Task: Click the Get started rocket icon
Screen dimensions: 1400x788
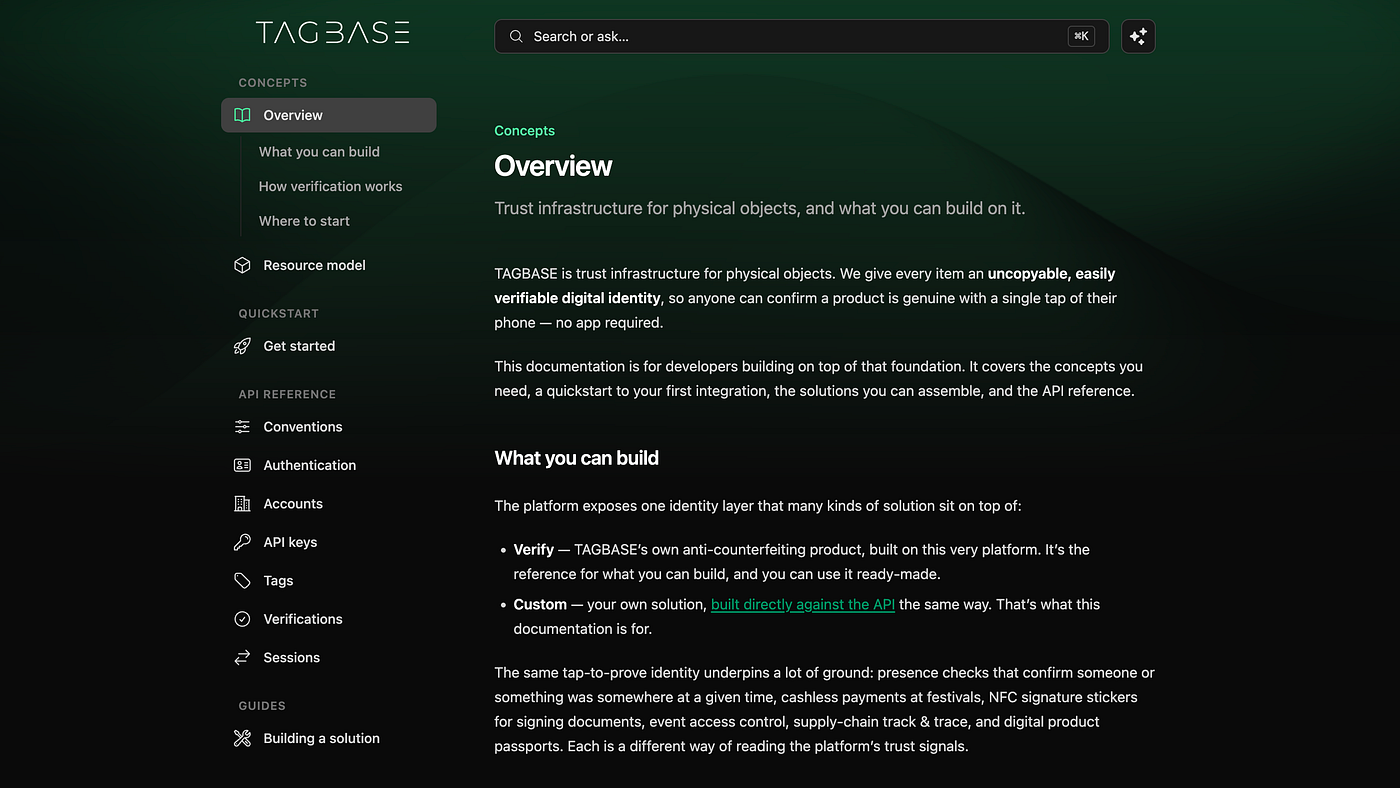Action: (x=242, y=346)
